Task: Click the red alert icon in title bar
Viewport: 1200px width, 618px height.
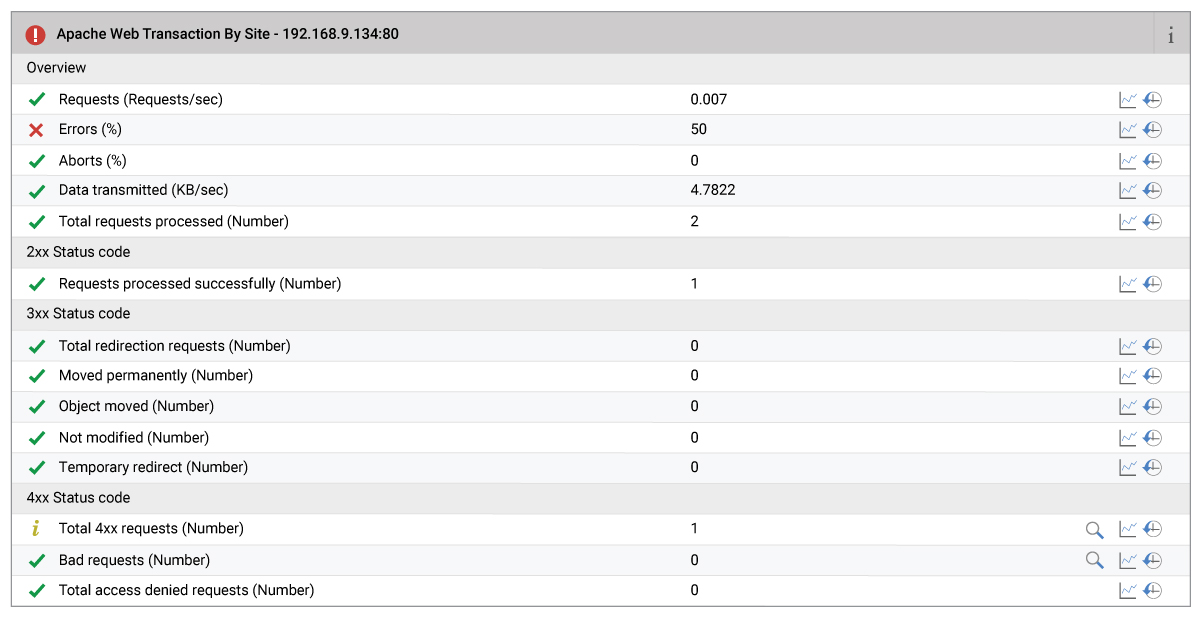Action: (36, 35)
